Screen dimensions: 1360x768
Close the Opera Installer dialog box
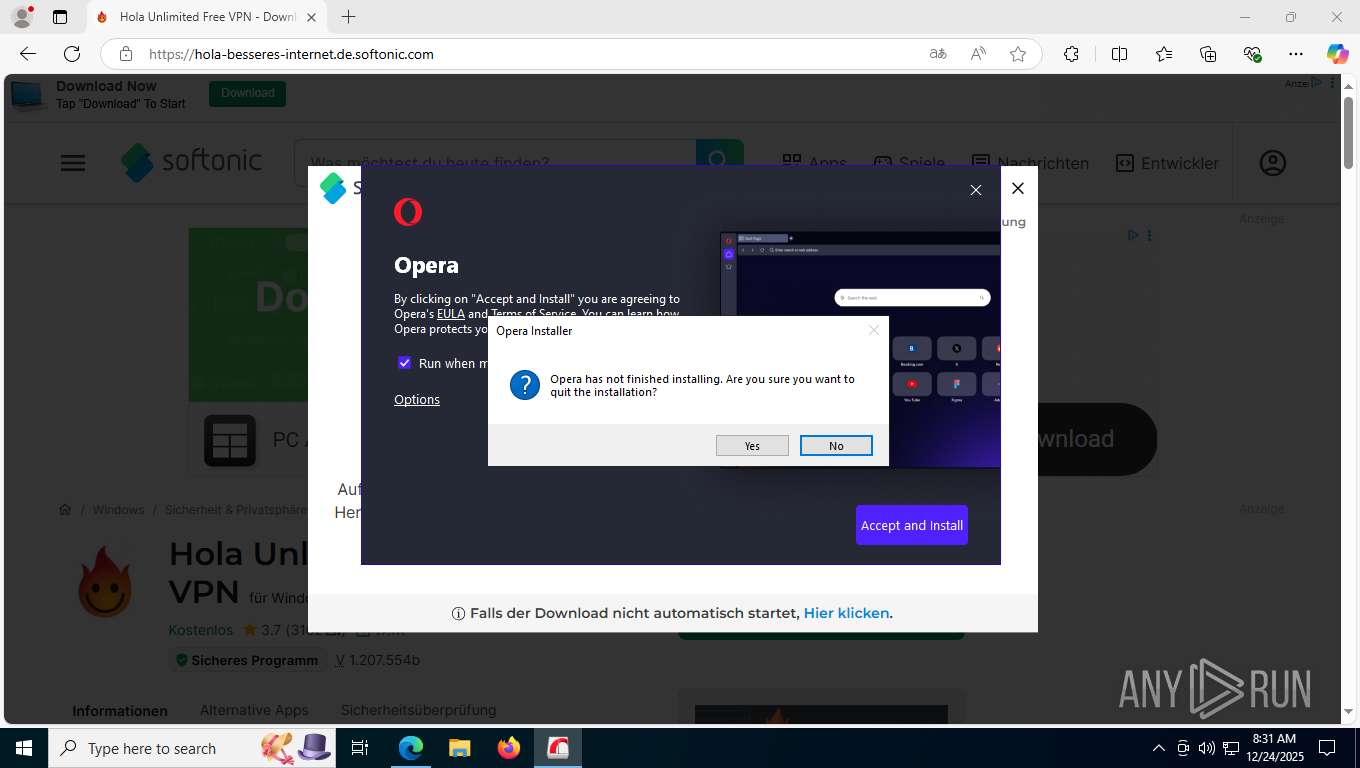pyautogui.click(x=874, y=330)
